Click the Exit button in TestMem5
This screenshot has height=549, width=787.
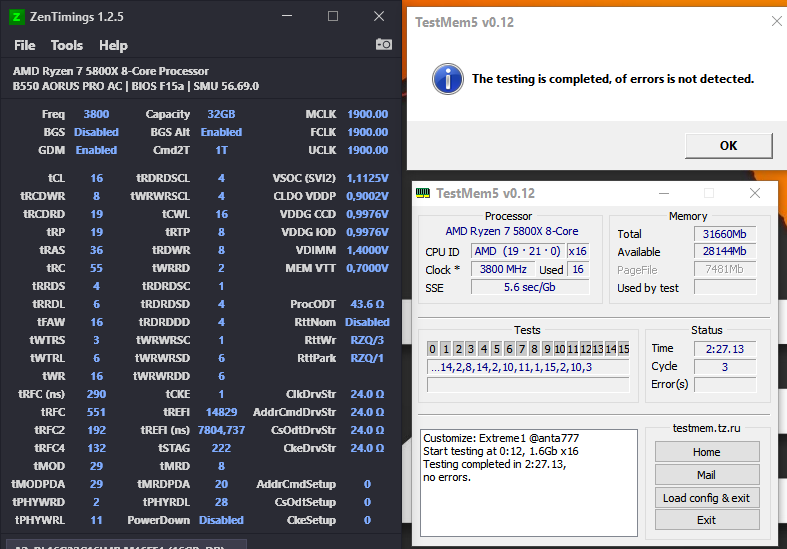(707, 520)
